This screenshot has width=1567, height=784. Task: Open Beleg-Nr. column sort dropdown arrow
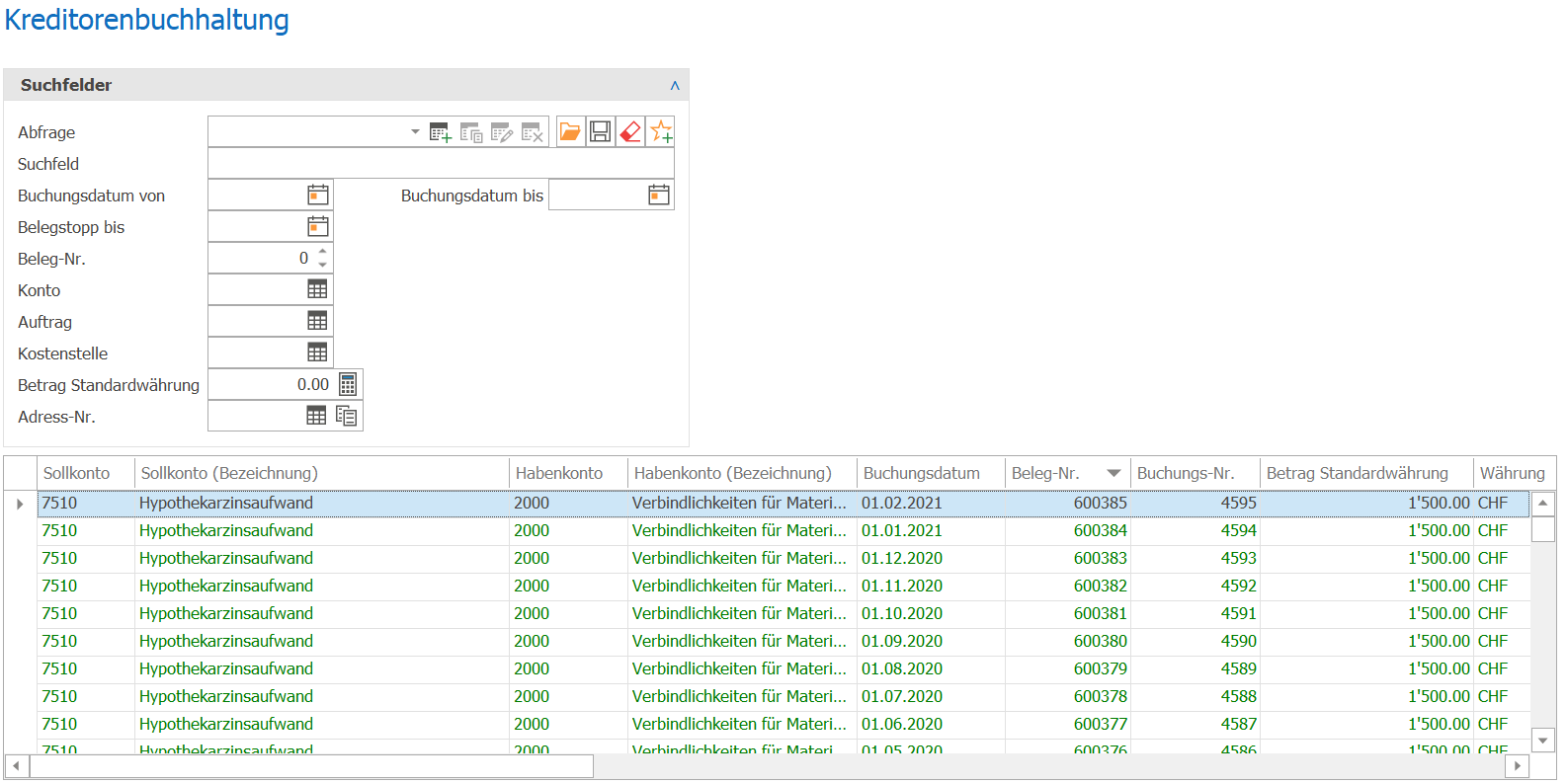(x=1114, y=473)
